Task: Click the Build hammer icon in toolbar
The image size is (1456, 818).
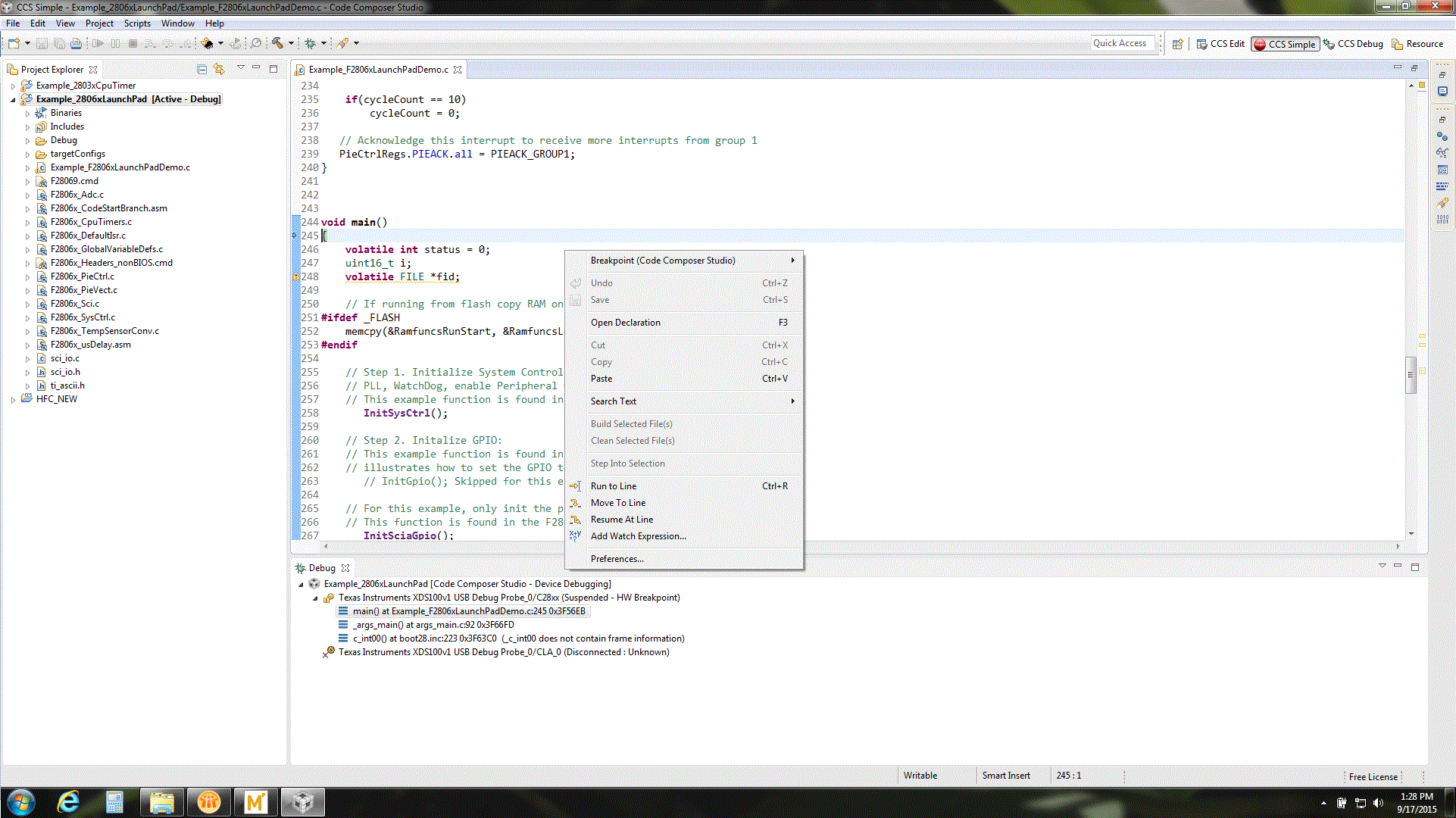Action: (x=277, y=43)
